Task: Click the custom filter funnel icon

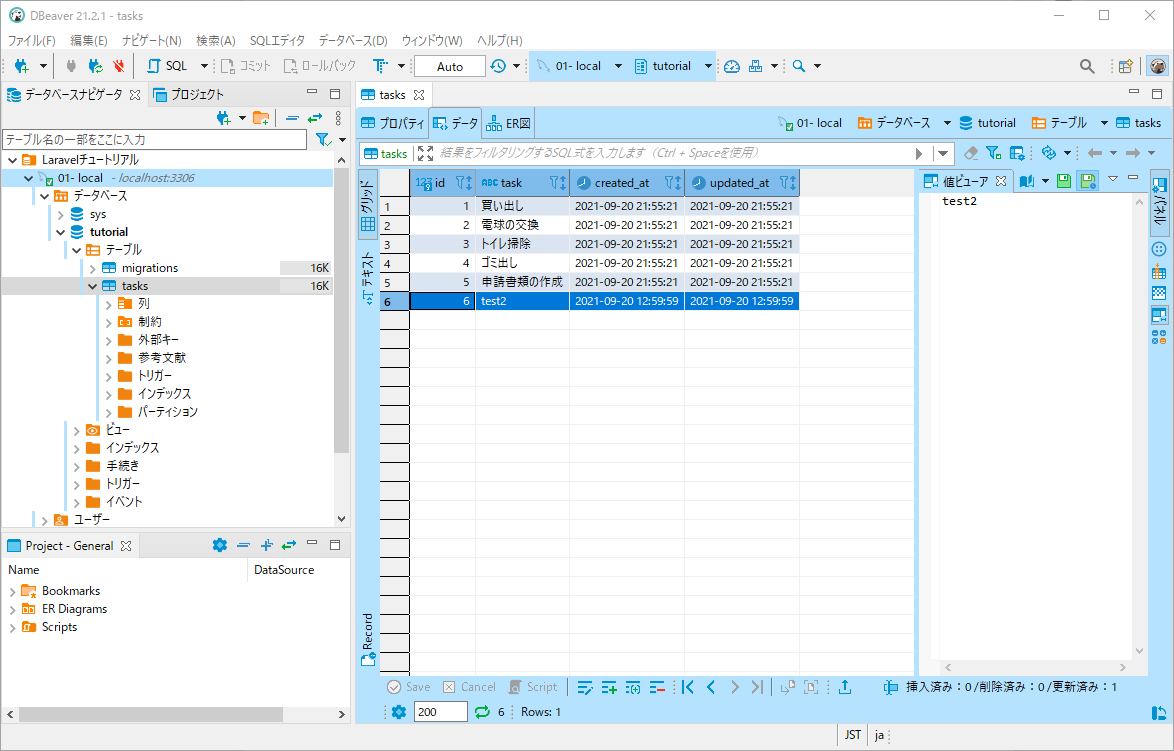Action: pos(994,153)
